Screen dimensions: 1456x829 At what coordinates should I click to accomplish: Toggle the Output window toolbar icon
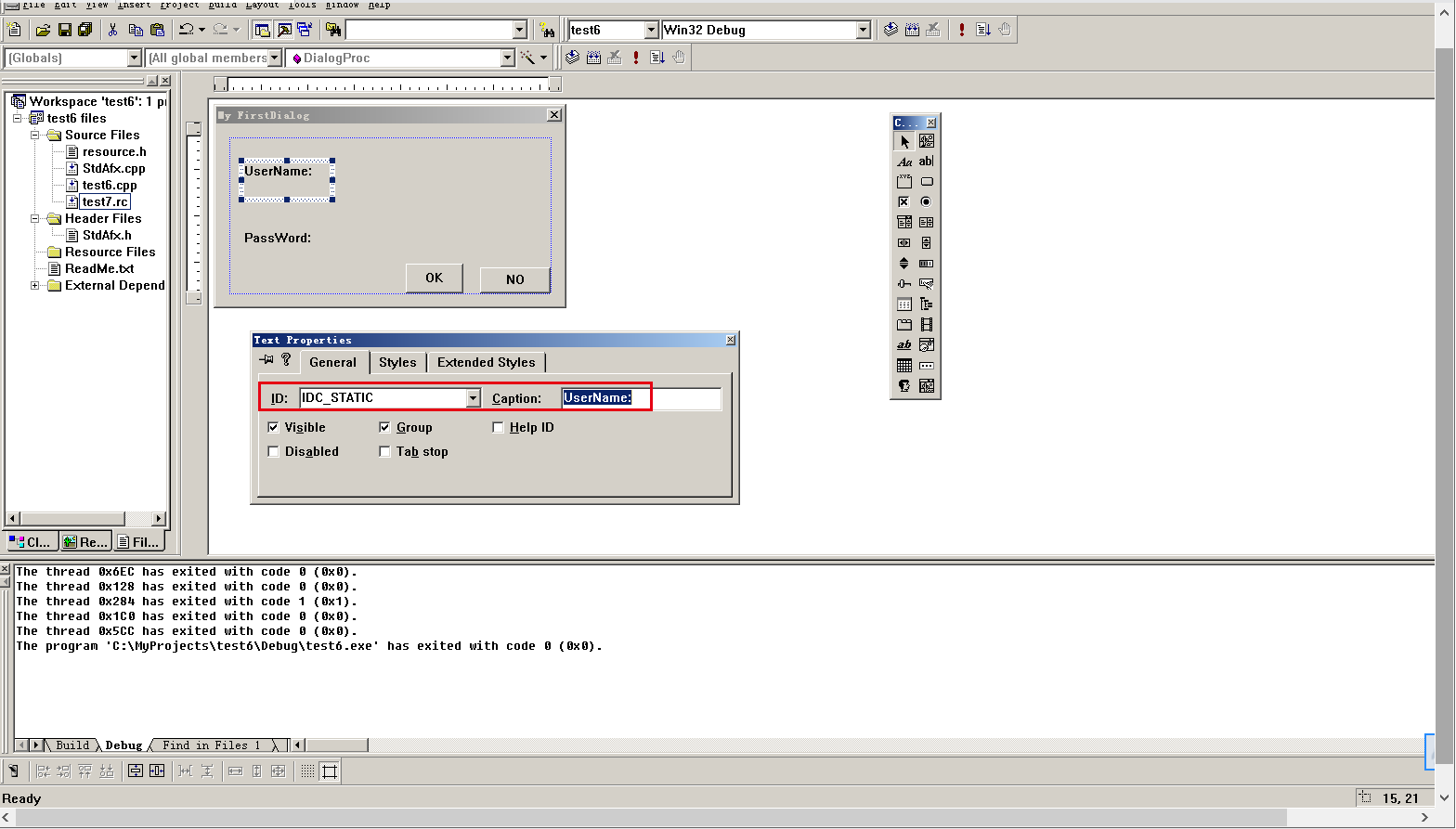(x=284, y=30)
